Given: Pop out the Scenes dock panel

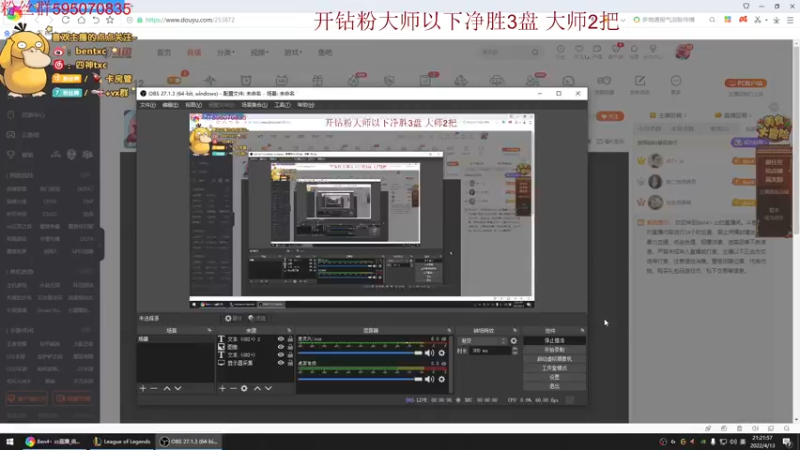Looking at the screenshot, I should (x=209, y=331).
